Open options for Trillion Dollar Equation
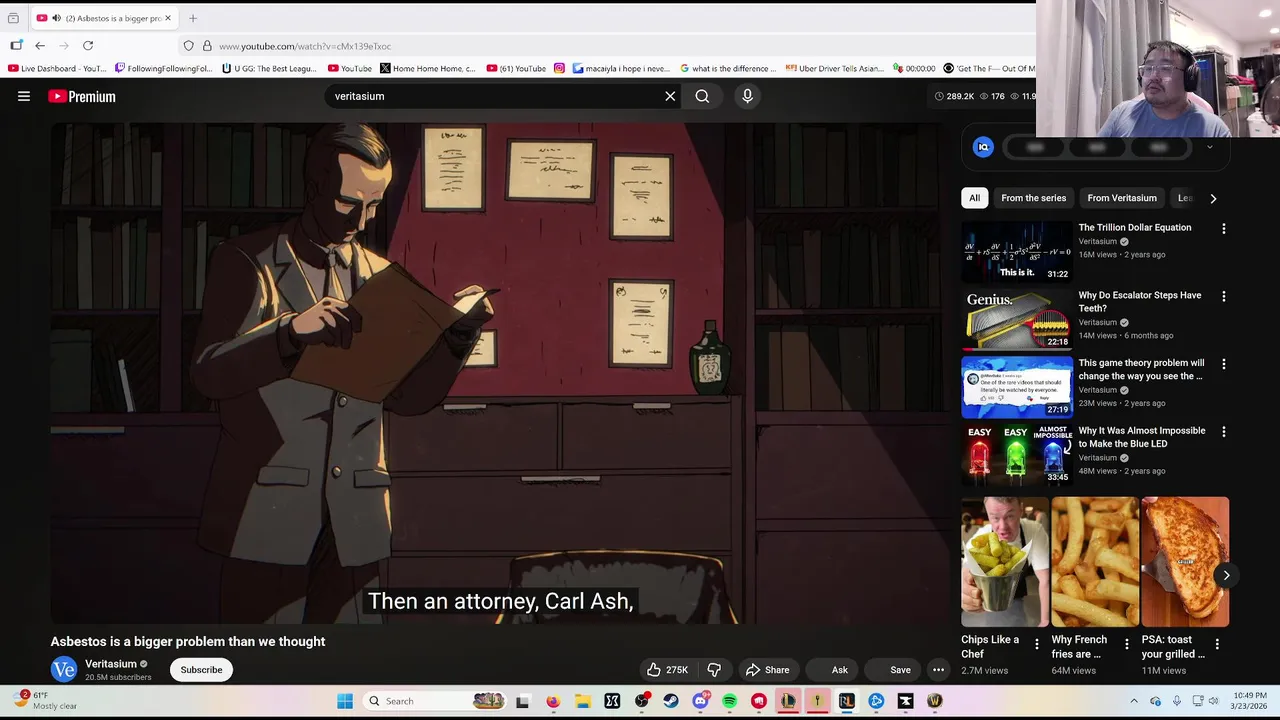Screen dimensions: 1280x720 (x=1223, y=229)
